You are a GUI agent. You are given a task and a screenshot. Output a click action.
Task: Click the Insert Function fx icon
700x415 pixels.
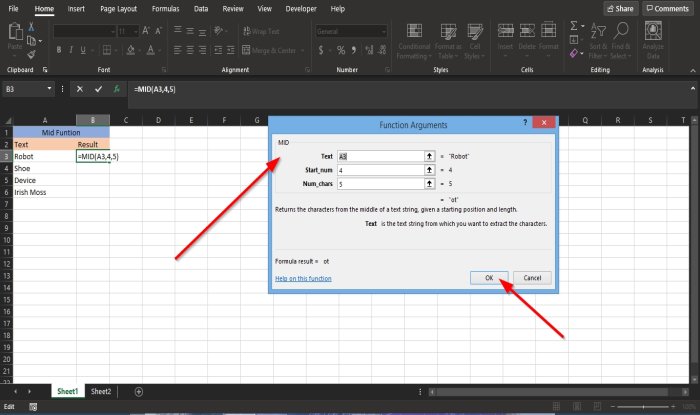[116, 89]
